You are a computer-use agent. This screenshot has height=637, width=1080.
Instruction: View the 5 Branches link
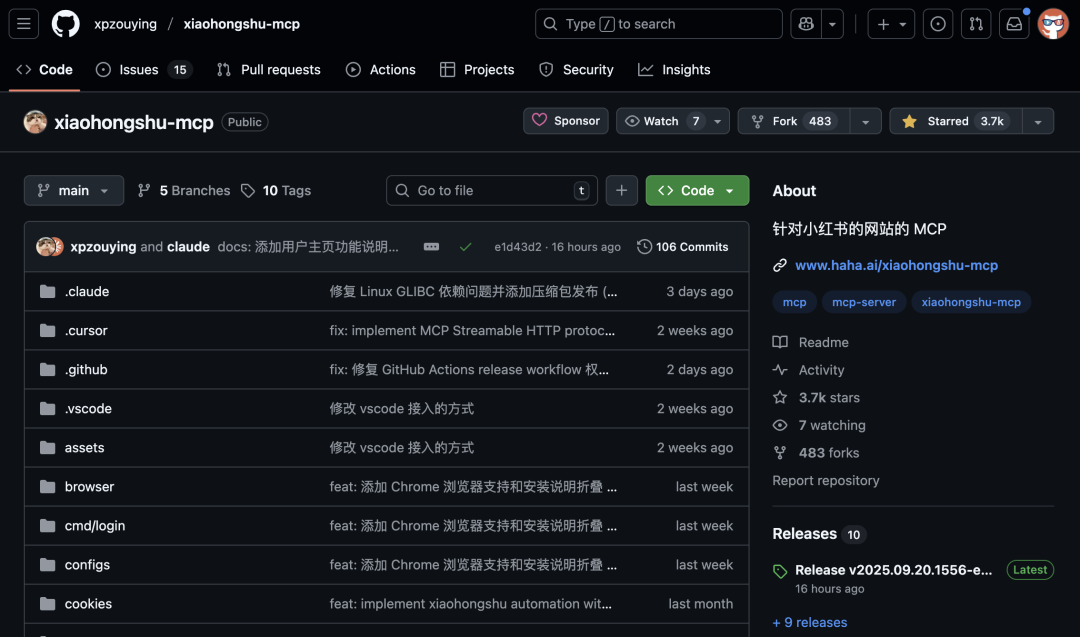[x=184, y=191]
